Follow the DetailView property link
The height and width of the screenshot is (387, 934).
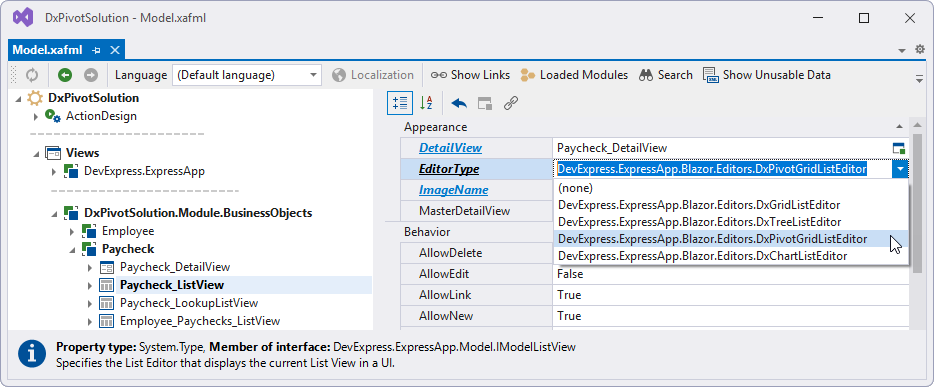click(450, 148)
